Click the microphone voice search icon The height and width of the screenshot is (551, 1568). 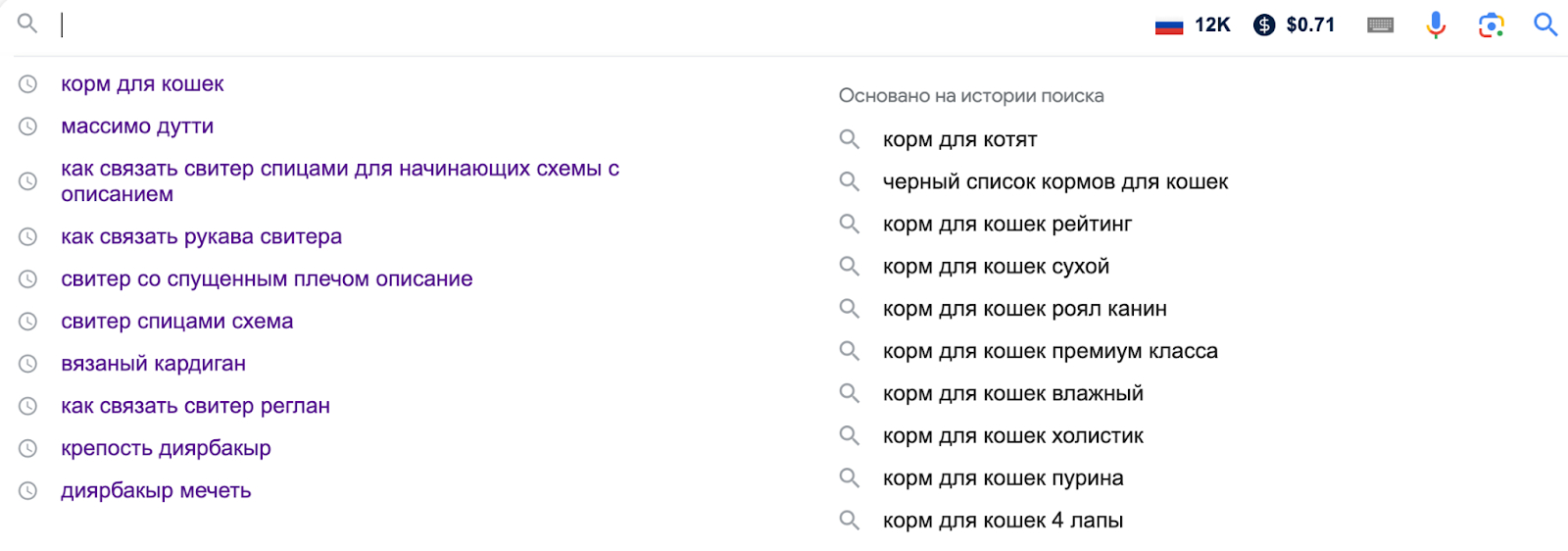click(x=1436, y=25)
